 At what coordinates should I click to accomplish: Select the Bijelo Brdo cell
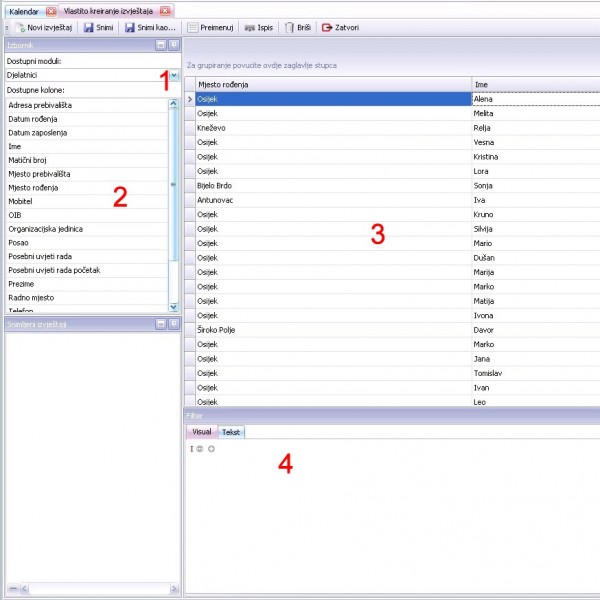[x=333, y=186]
